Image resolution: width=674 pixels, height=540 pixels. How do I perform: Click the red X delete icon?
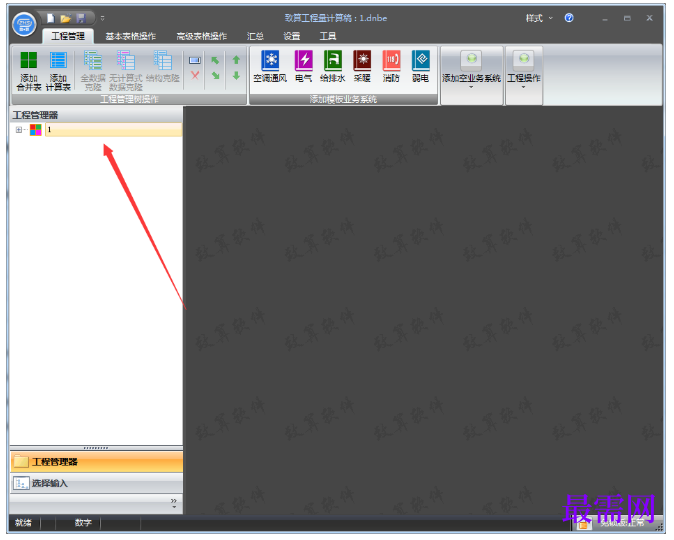[x=195, y=75]
